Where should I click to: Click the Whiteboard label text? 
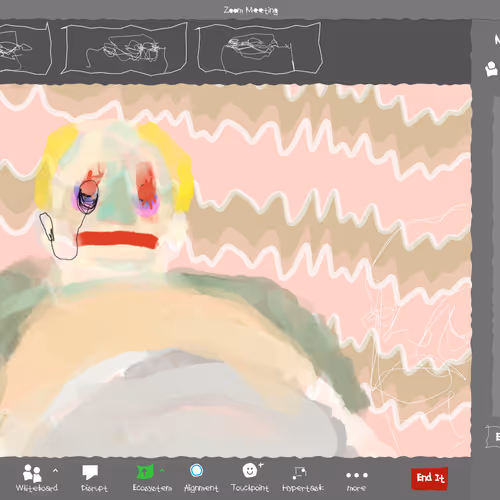[x=37, y=488]
